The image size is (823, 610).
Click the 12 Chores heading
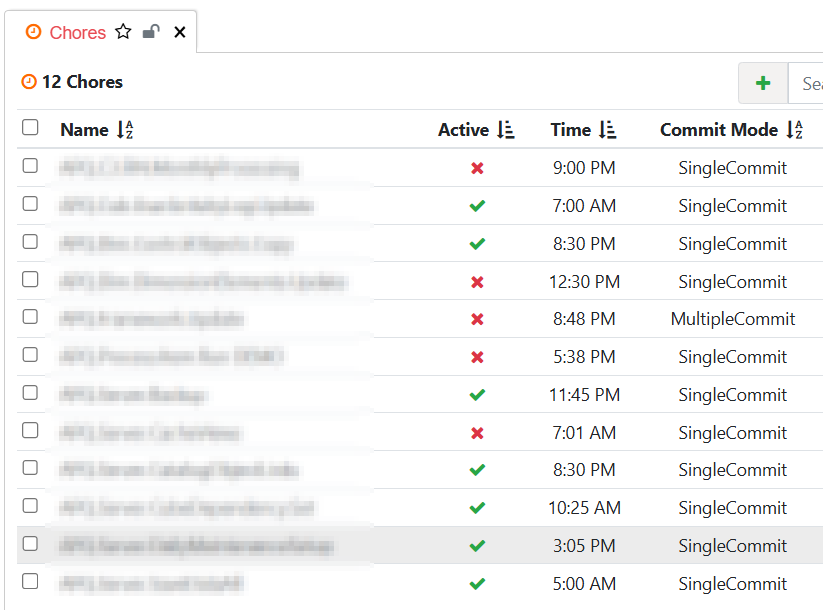(82, 82)
